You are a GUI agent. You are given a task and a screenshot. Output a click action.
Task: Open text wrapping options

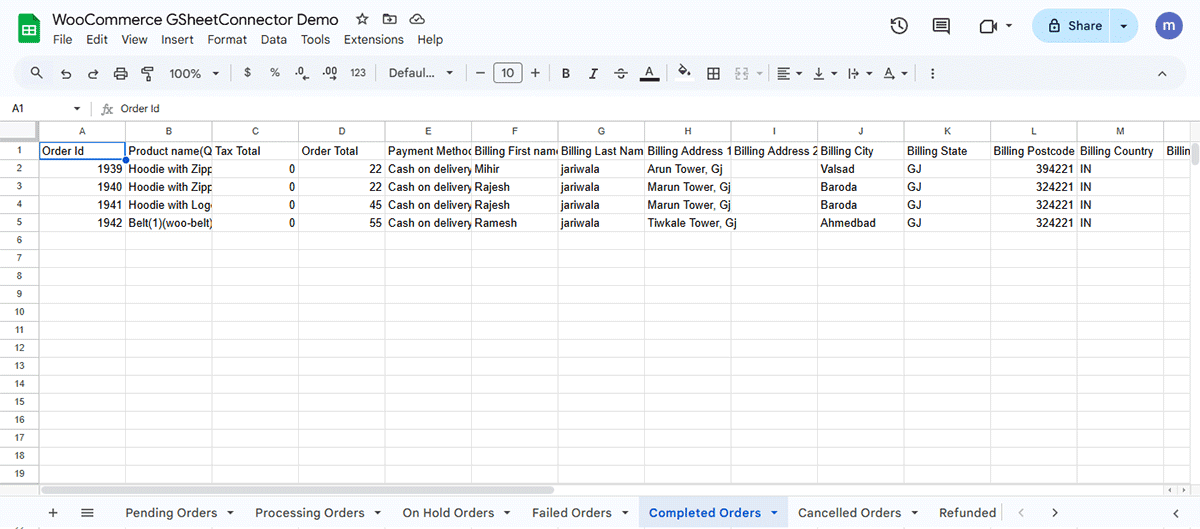pyautogui.click(x=858, y=73)
